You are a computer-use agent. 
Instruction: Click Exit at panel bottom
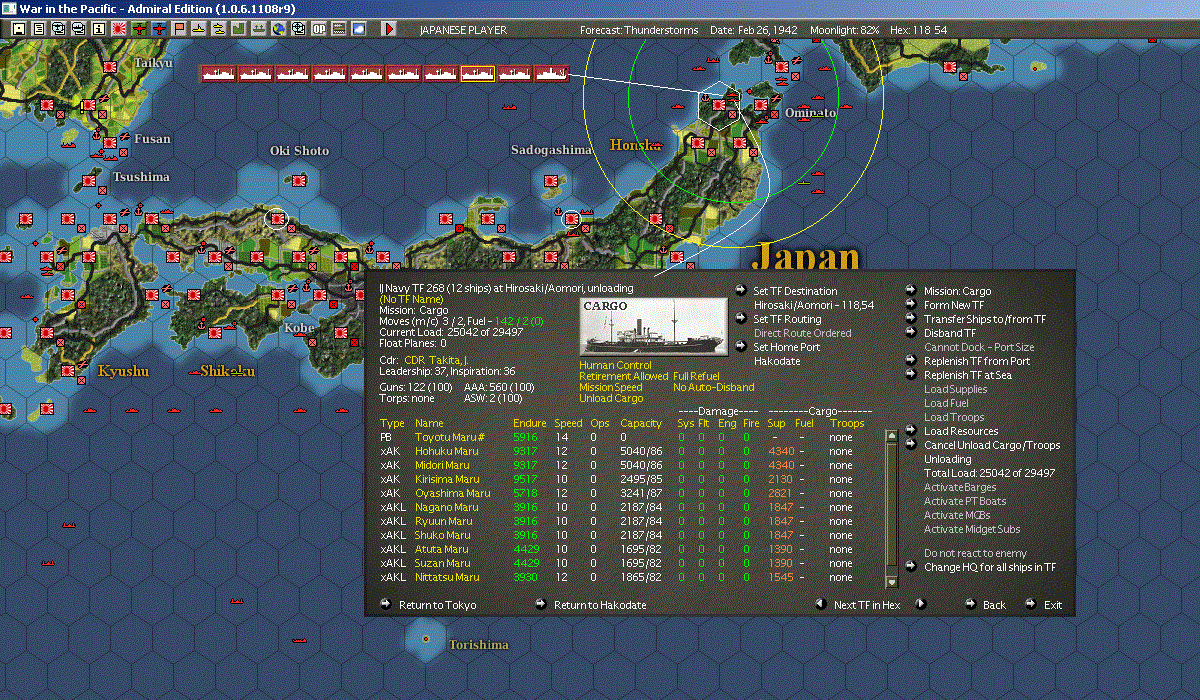click(1053, 605)
